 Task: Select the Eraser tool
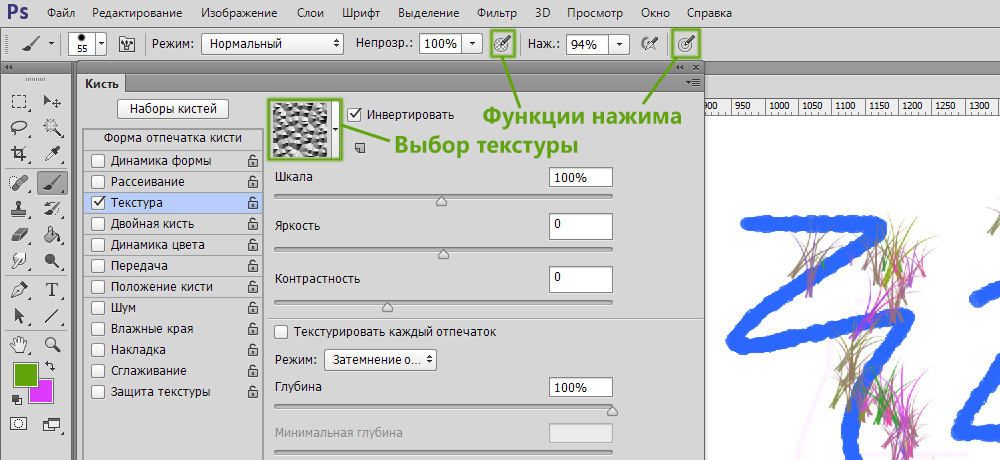click(x=20, y=234)
